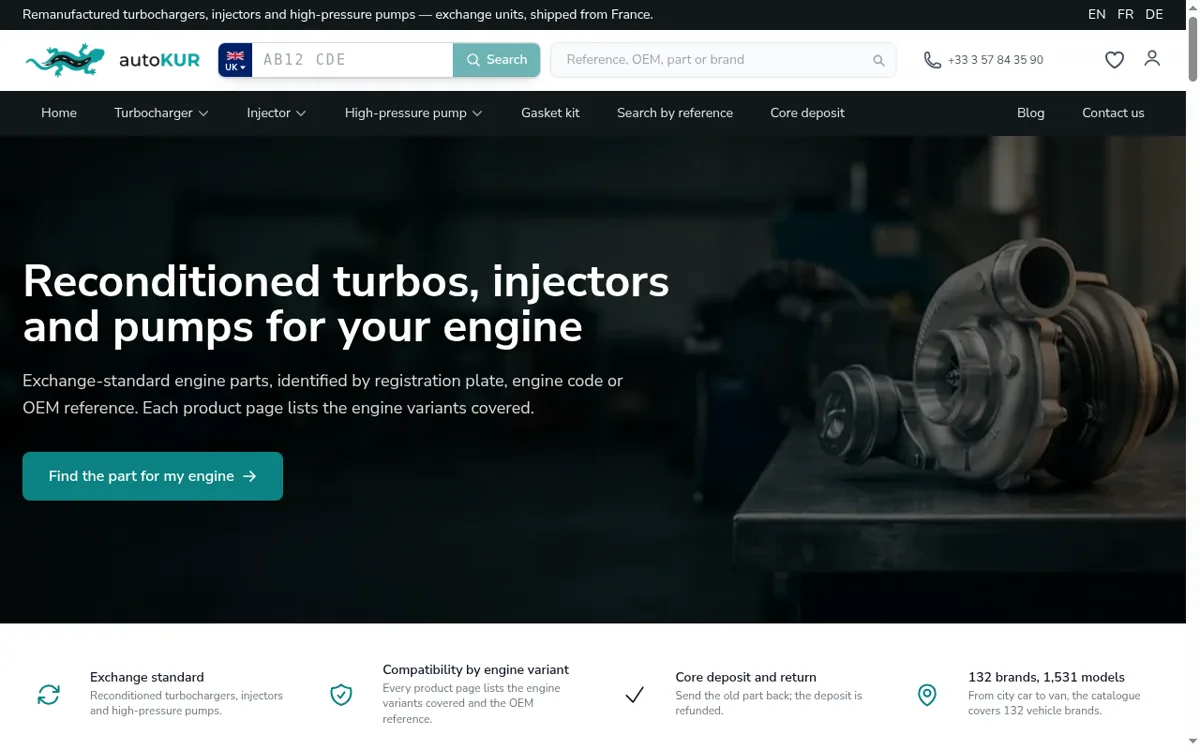1200x750 pixels.
Task: Open the Gasket kit menu item
Action: coord(550,113)
